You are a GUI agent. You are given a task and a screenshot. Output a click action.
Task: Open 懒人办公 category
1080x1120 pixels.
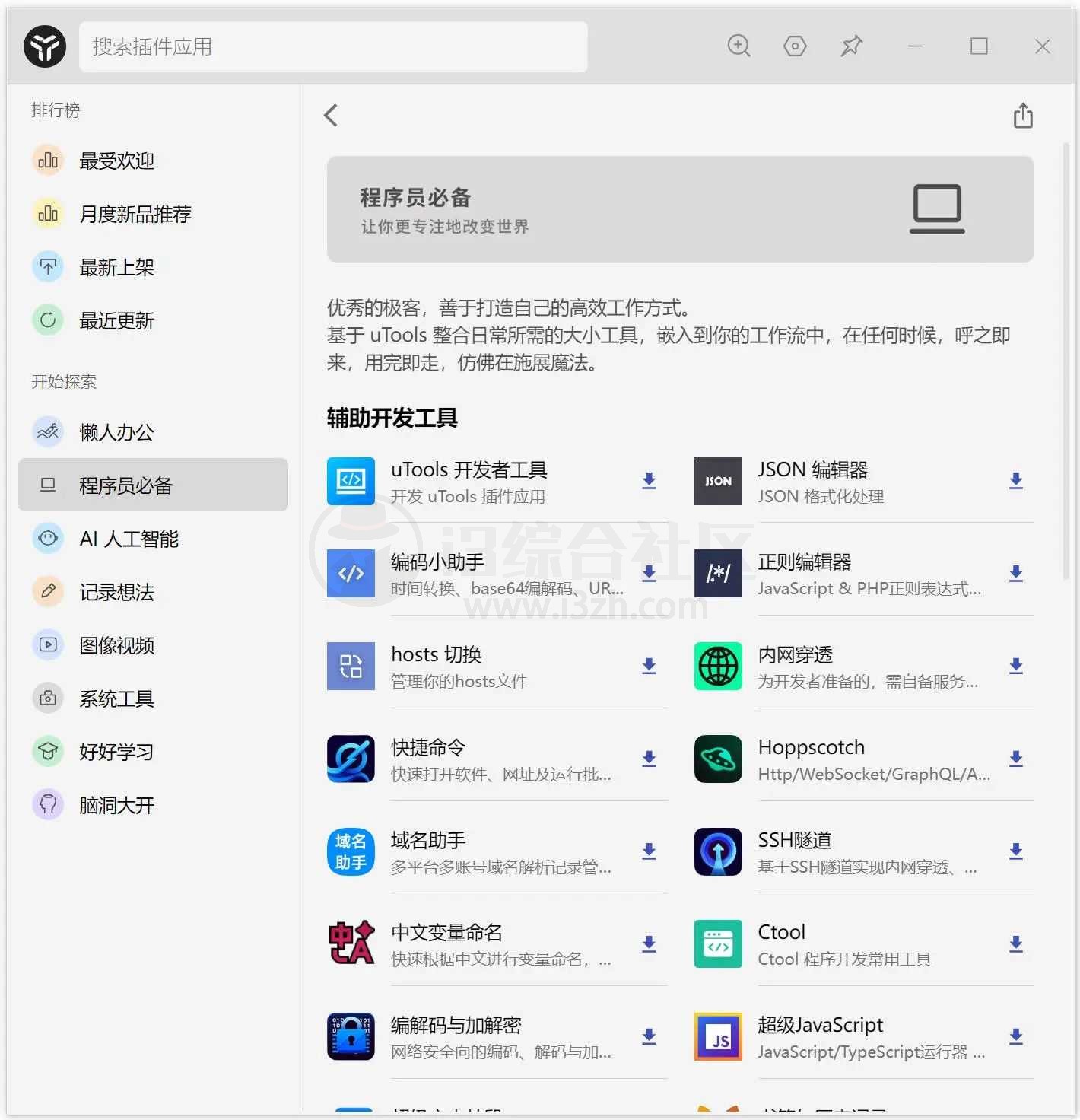click(x=153, y=432)
